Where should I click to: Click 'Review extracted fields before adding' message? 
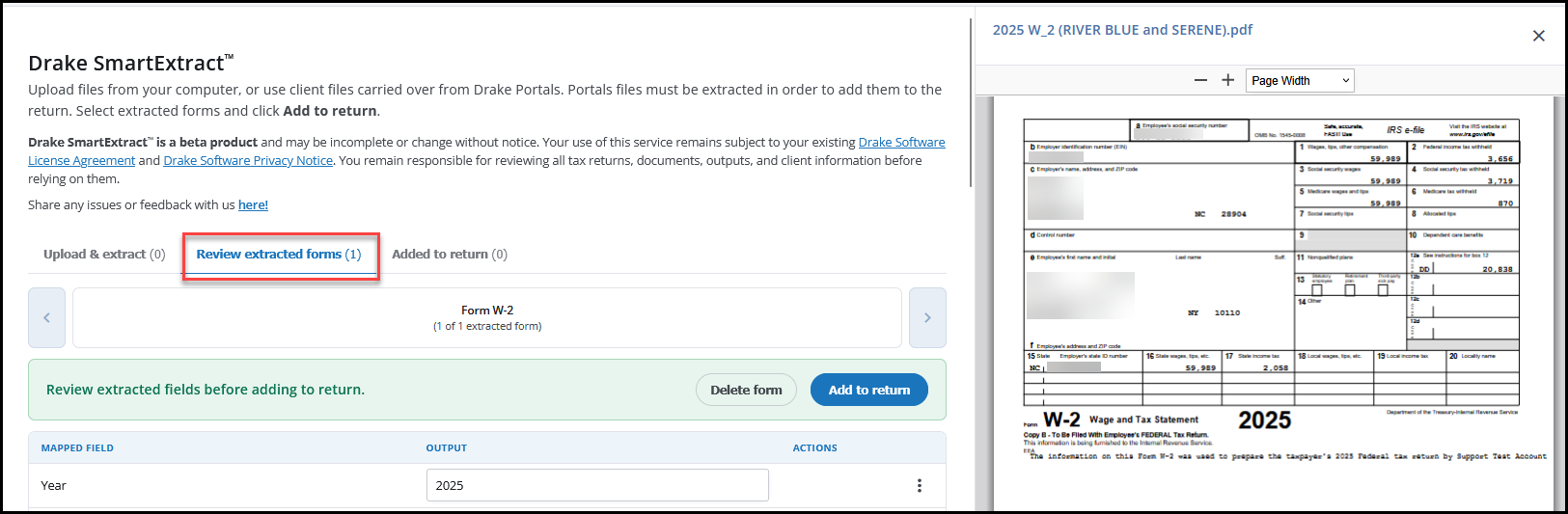click(x=206, y=390)
